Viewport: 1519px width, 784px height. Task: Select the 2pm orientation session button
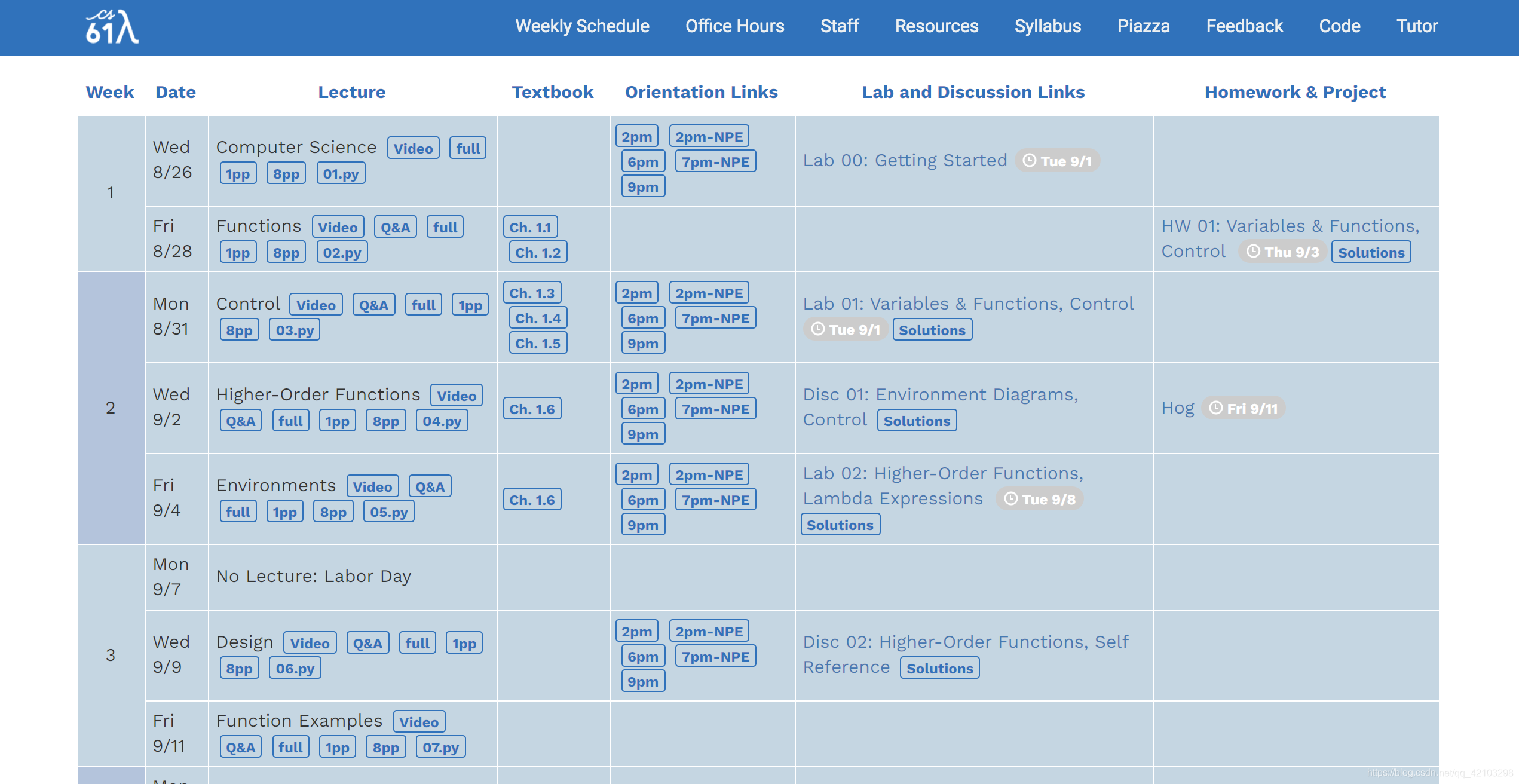click(x=638, y=135)
